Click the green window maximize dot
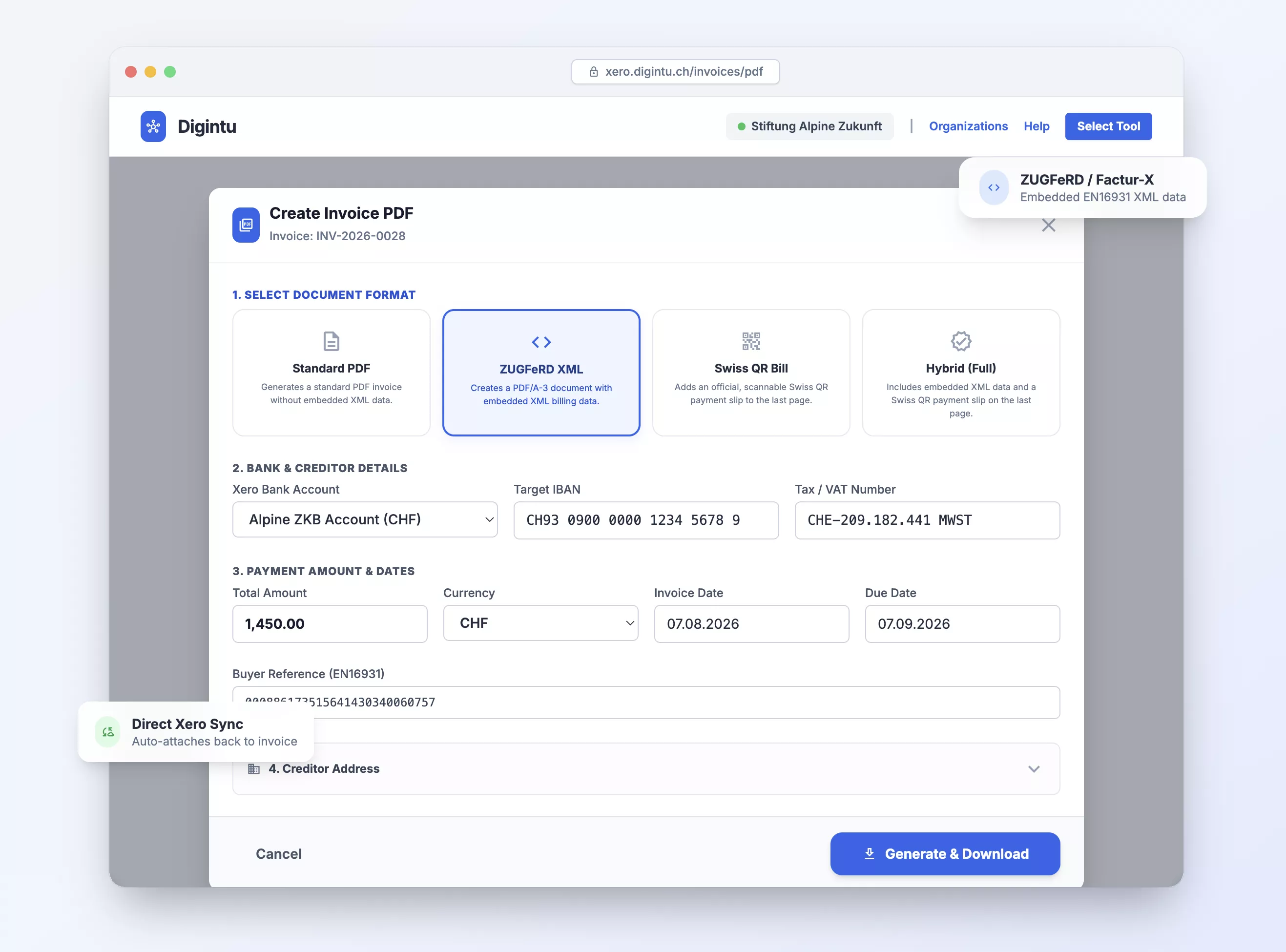 [x=170, y=72]
